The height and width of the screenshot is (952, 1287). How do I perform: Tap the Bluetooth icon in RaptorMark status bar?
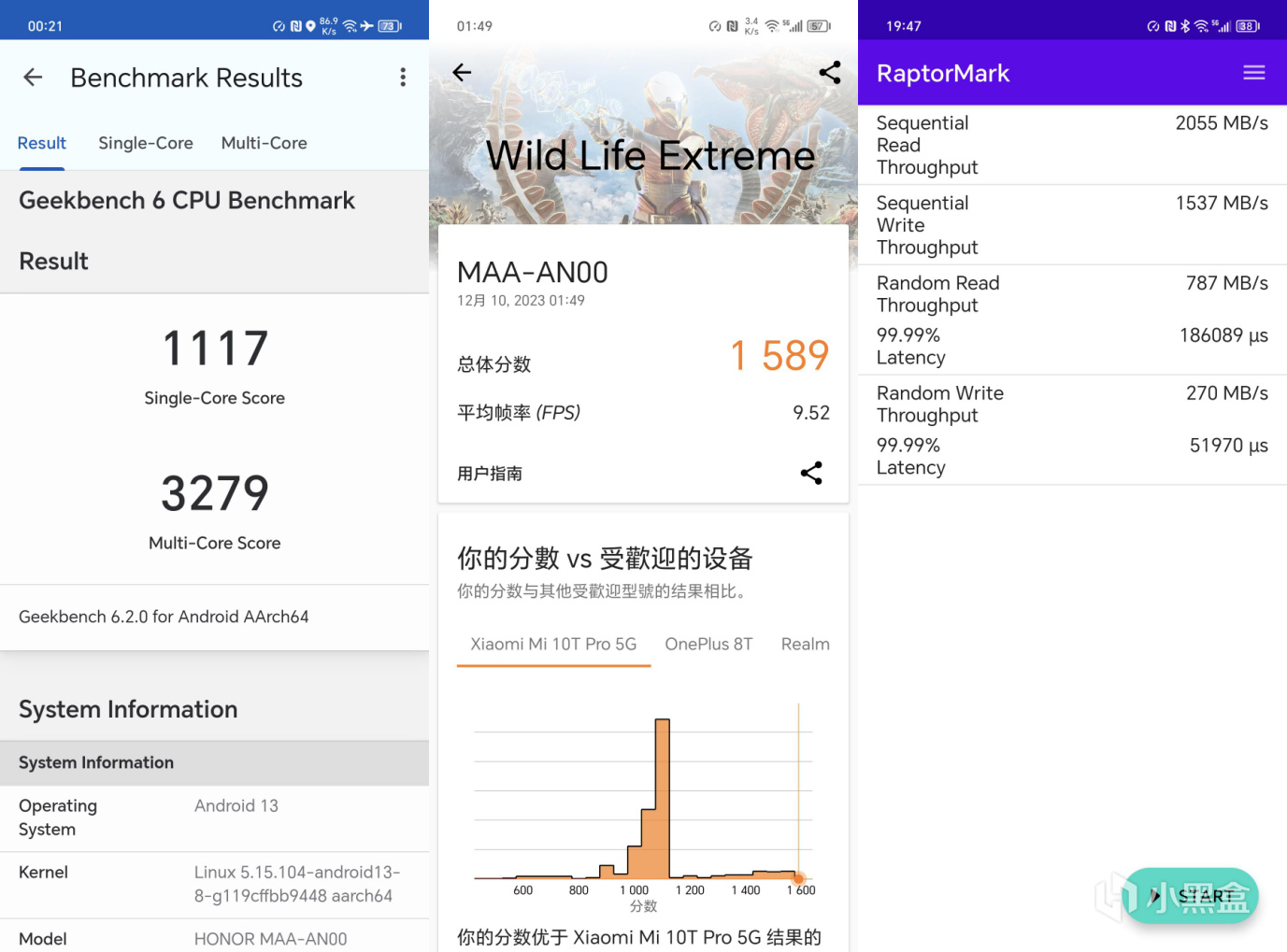point(1185,26)
